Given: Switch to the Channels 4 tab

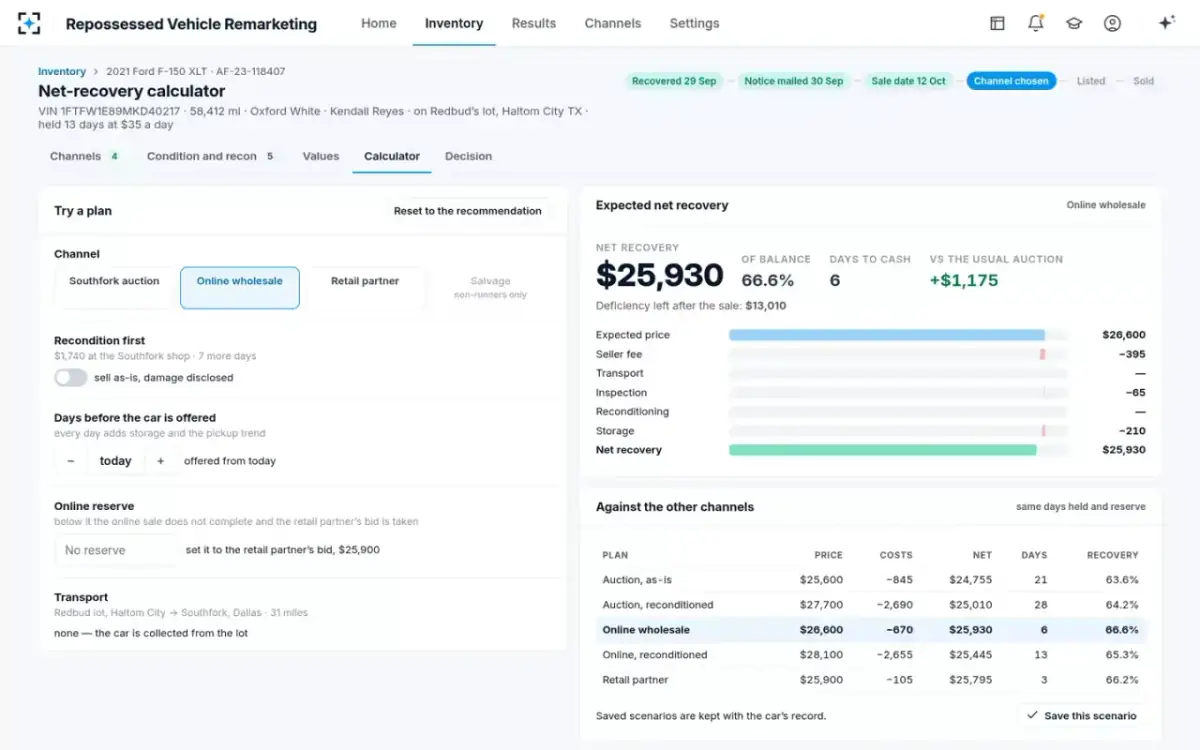Looking at the screenshot, I should [x=85, y=156].
